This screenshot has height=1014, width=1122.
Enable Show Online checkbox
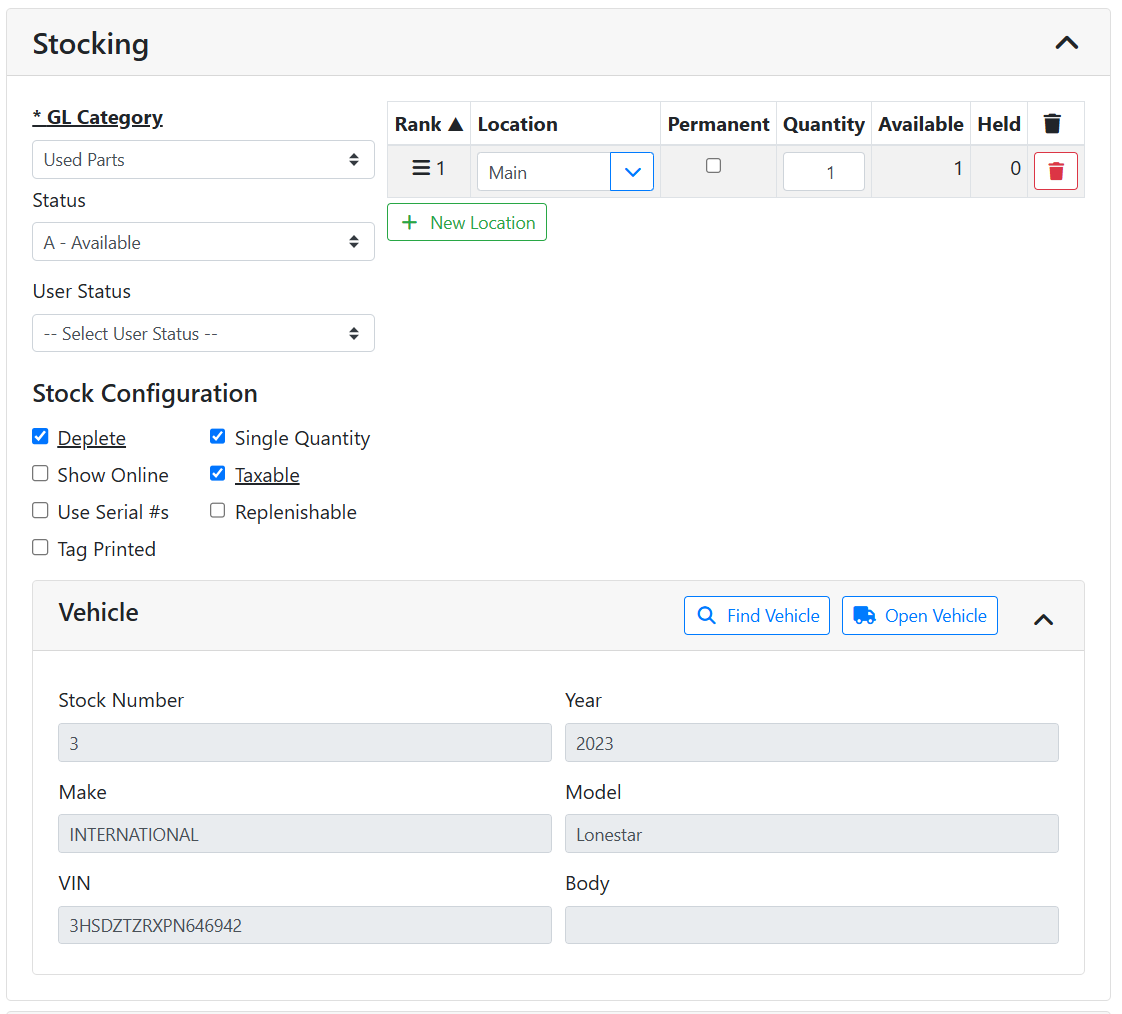40,474
